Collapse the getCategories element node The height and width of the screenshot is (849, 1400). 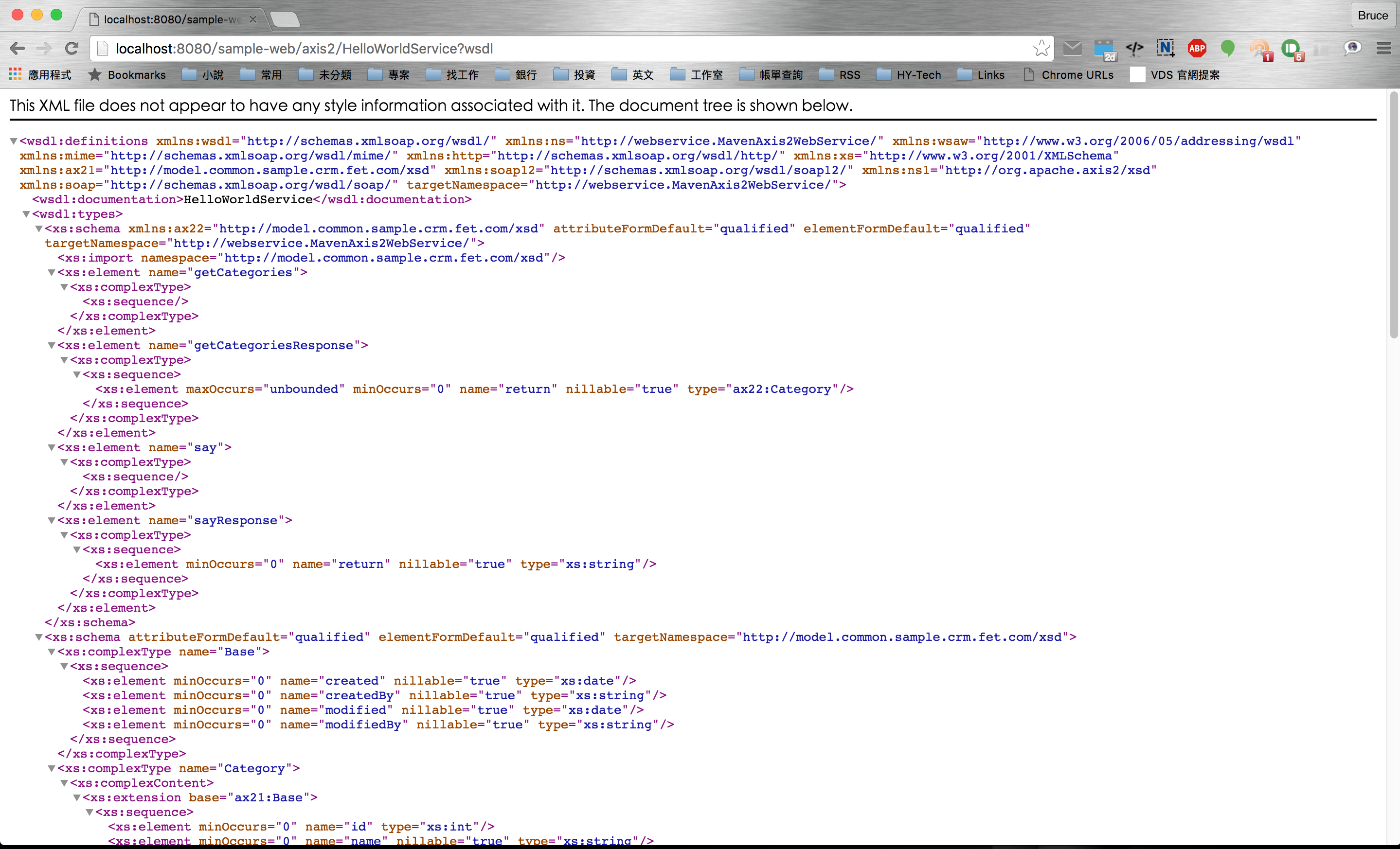(x=51, y=273)
